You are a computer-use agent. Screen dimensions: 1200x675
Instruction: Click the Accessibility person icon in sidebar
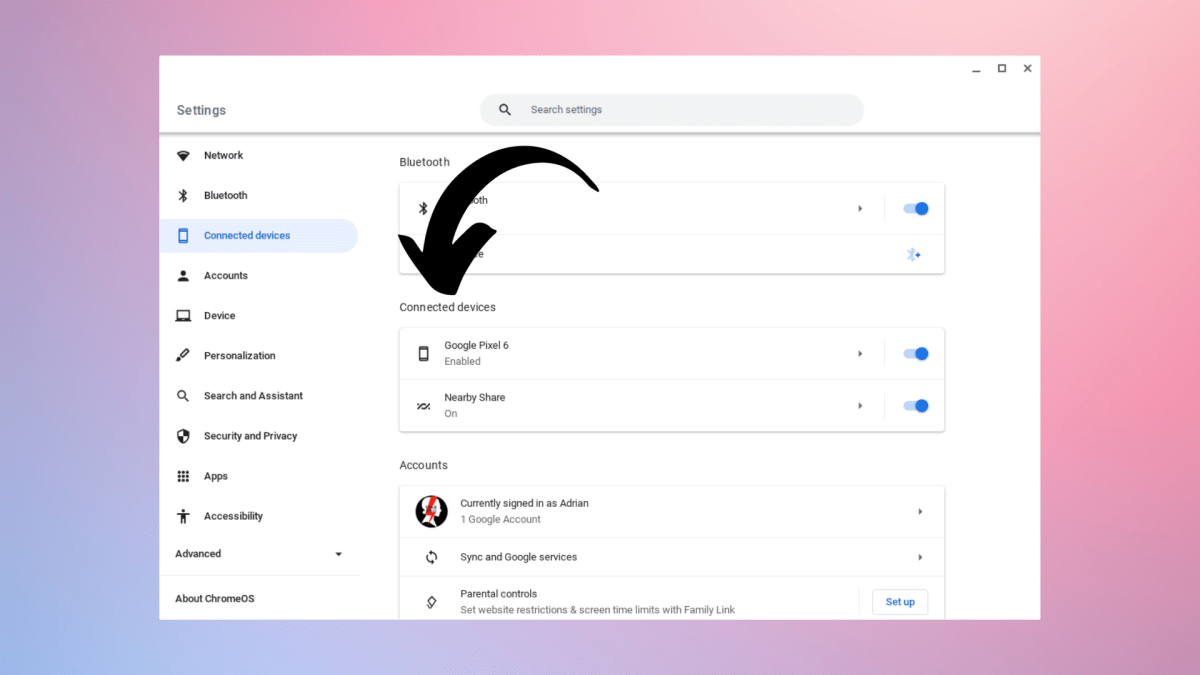pyautogui.click(x=183, y=516)
